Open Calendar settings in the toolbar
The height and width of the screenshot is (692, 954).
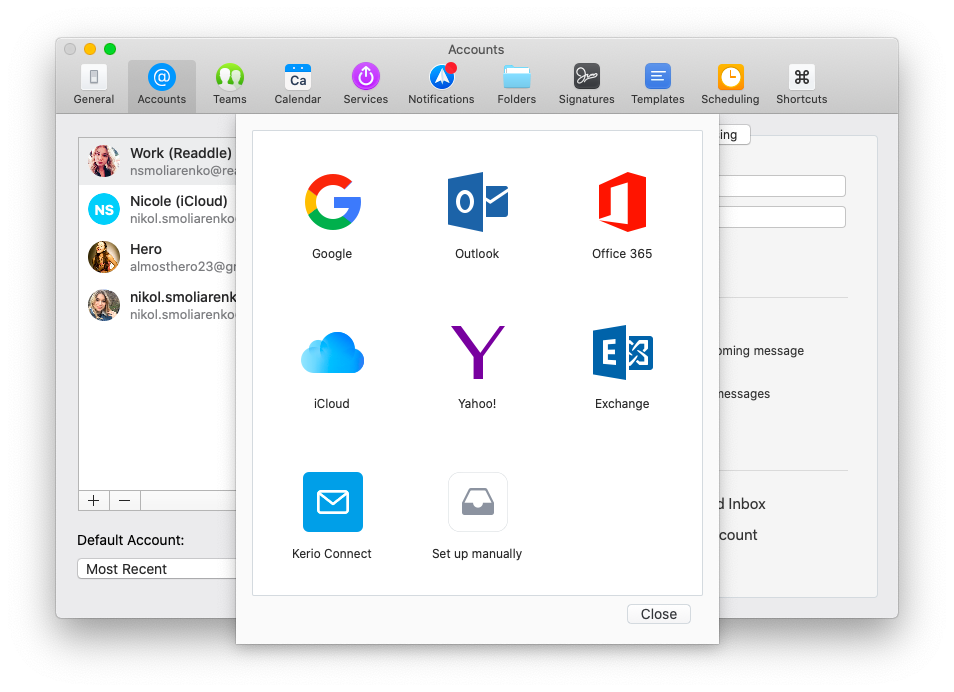click(298, 85)
